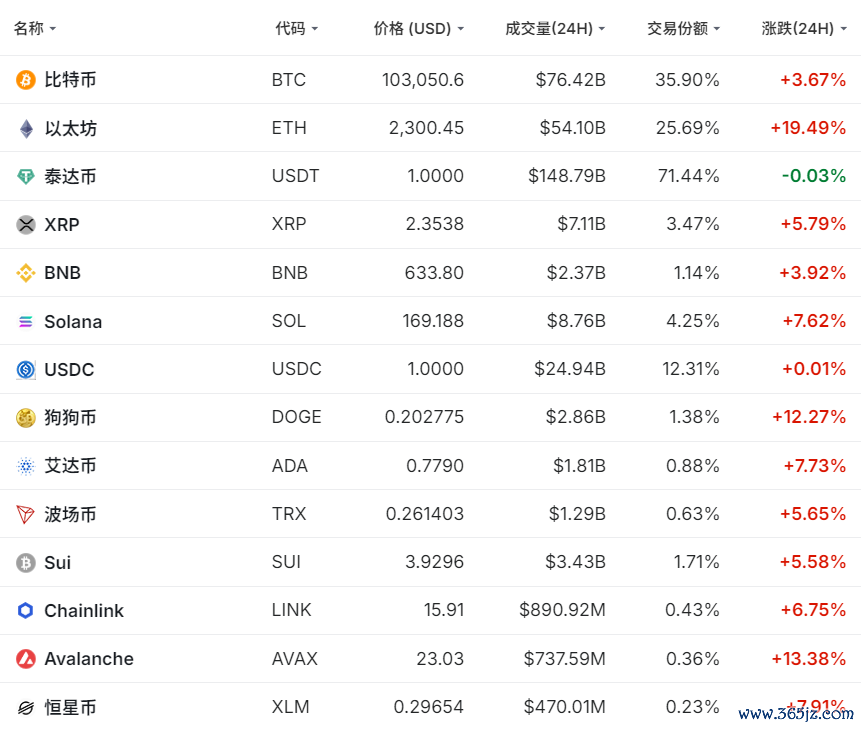Click the XRP coin icon
The height and width of the screenshot is (729, 861).
[x=26, y=225]
